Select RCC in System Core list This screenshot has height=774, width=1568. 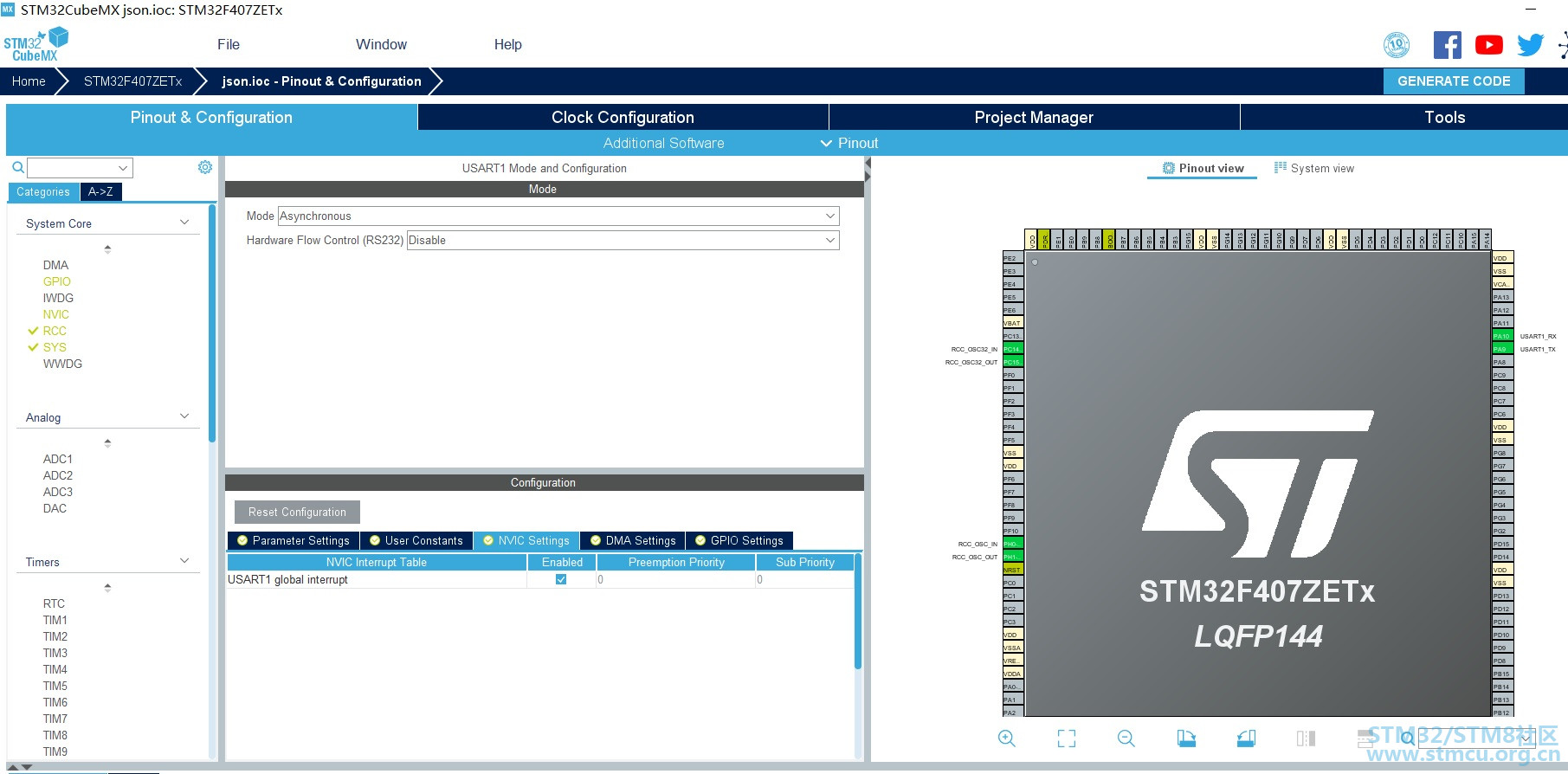click(55, 331)
